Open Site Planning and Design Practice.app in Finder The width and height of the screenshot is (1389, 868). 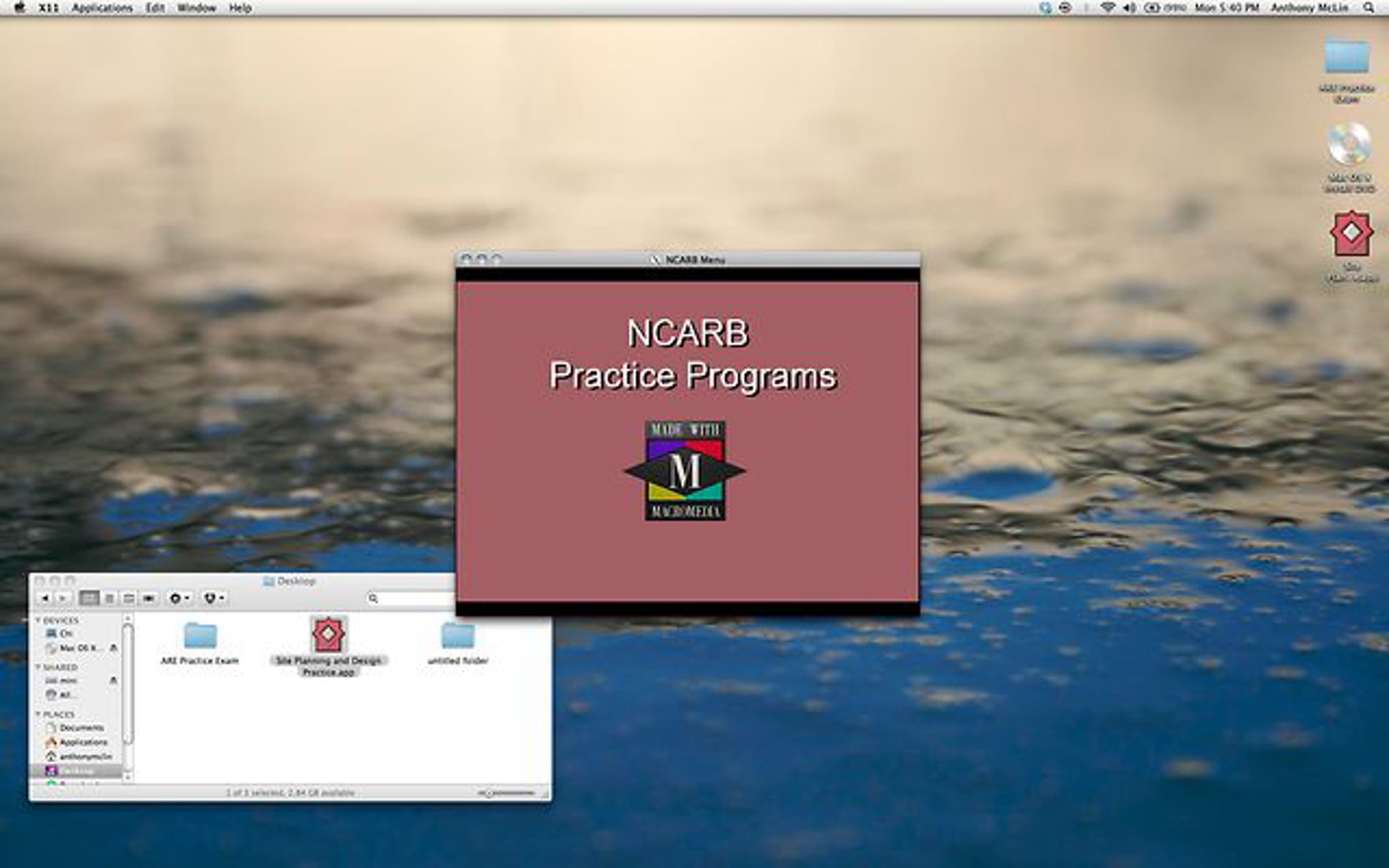pos(328,635)
